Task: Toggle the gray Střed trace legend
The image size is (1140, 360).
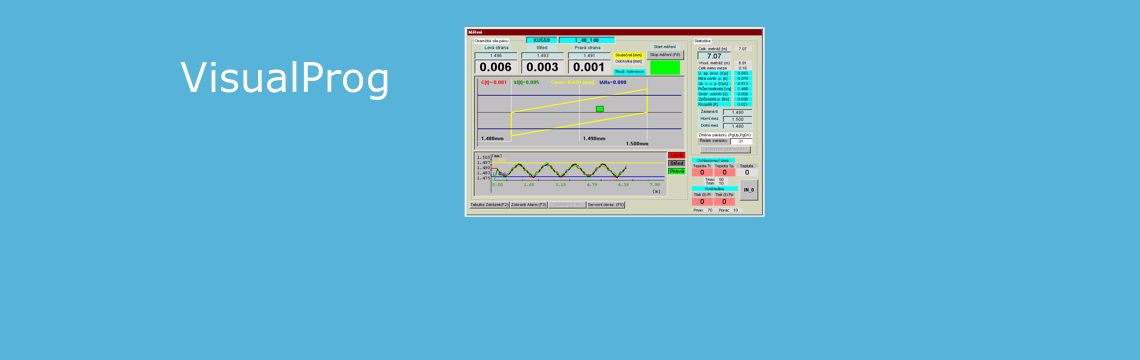Action: coord(676,163)
